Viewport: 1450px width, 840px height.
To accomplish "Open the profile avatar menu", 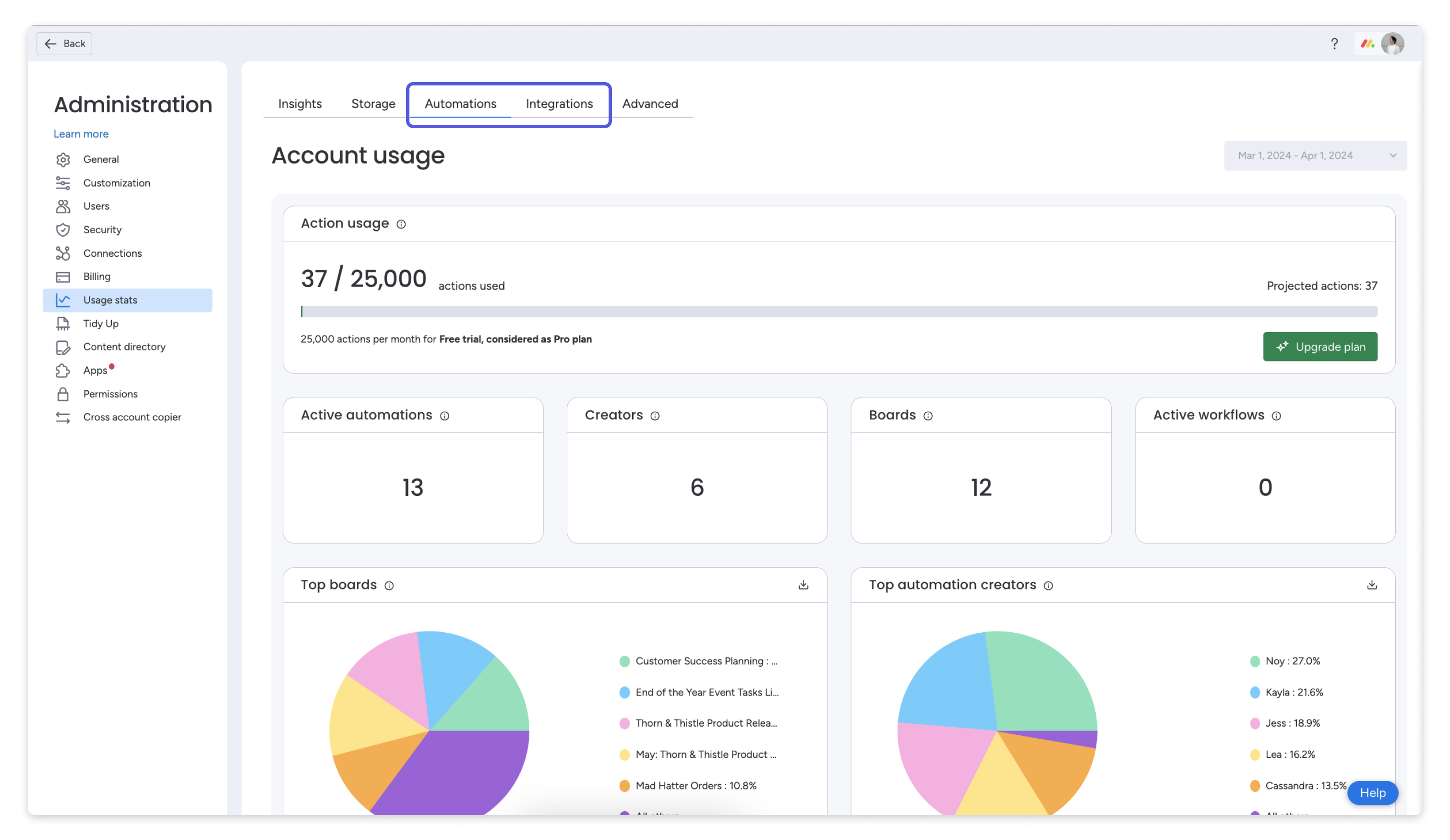I will (x=1392, y=43).
